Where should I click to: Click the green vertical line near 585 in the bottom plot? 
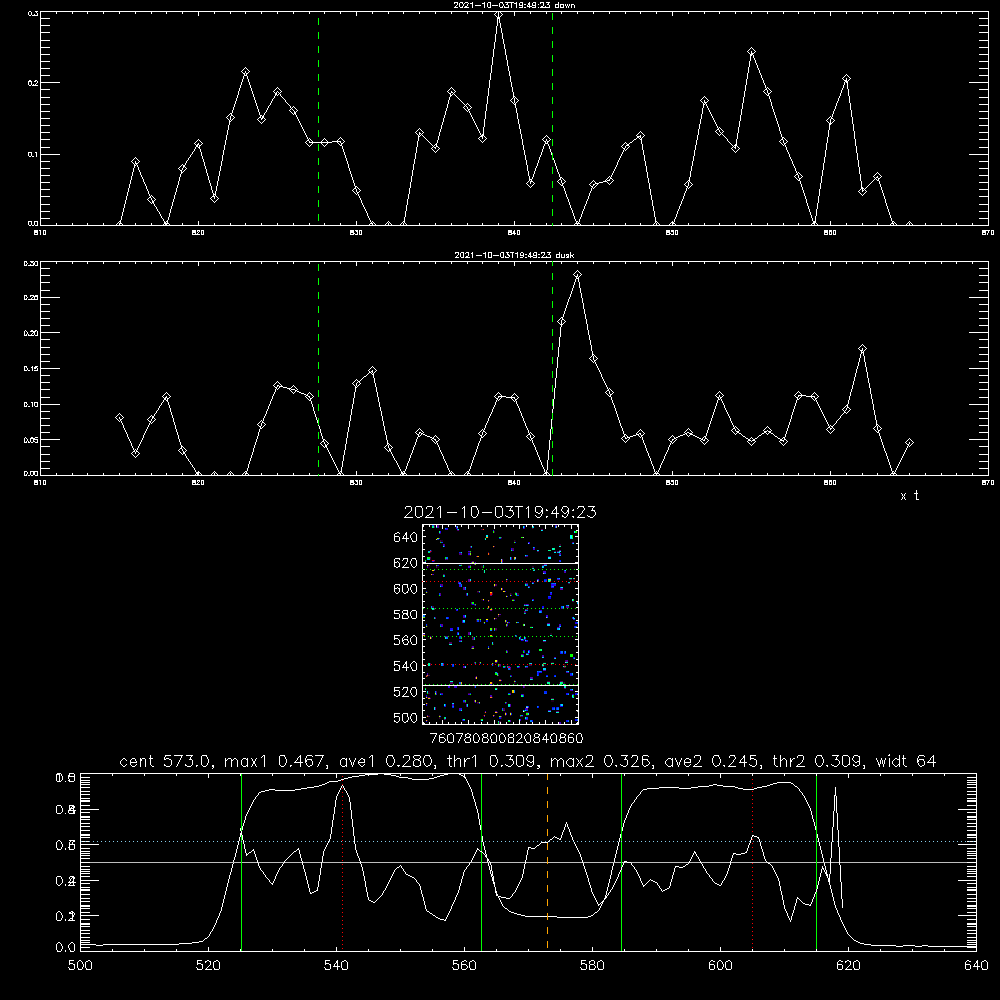tap(621, 861)
